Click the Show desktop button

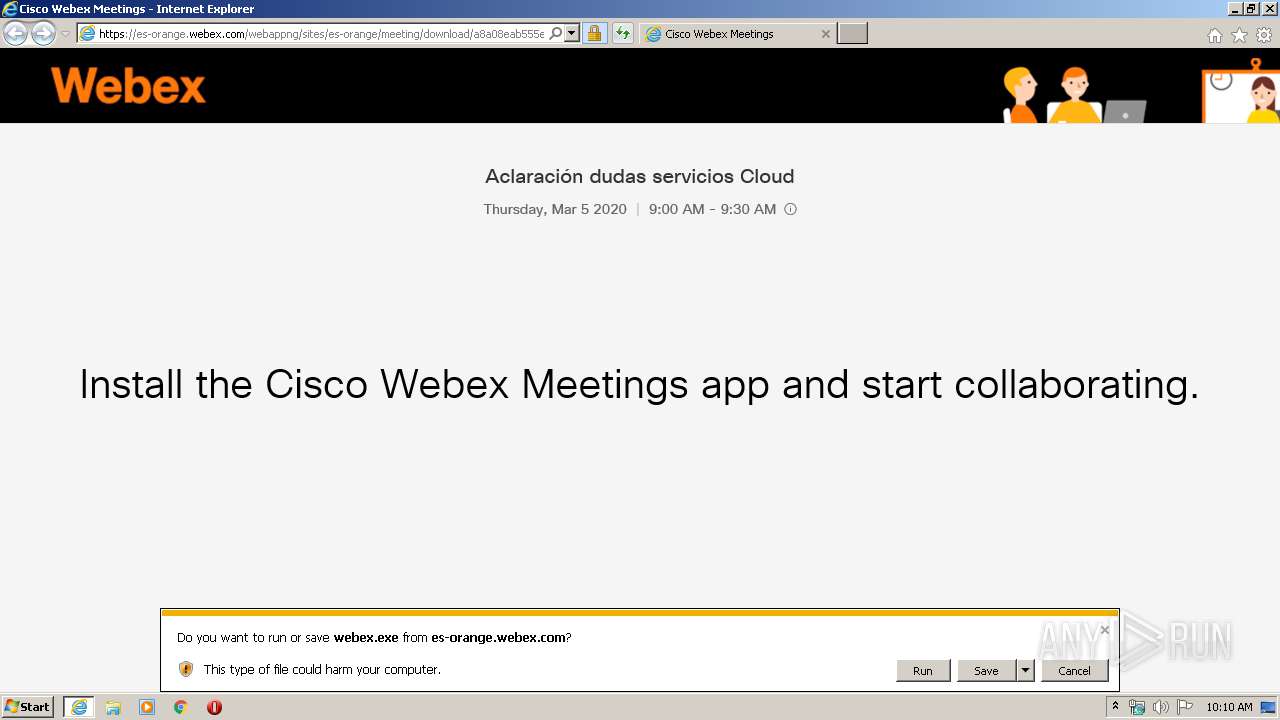[x=1269, y=707]
